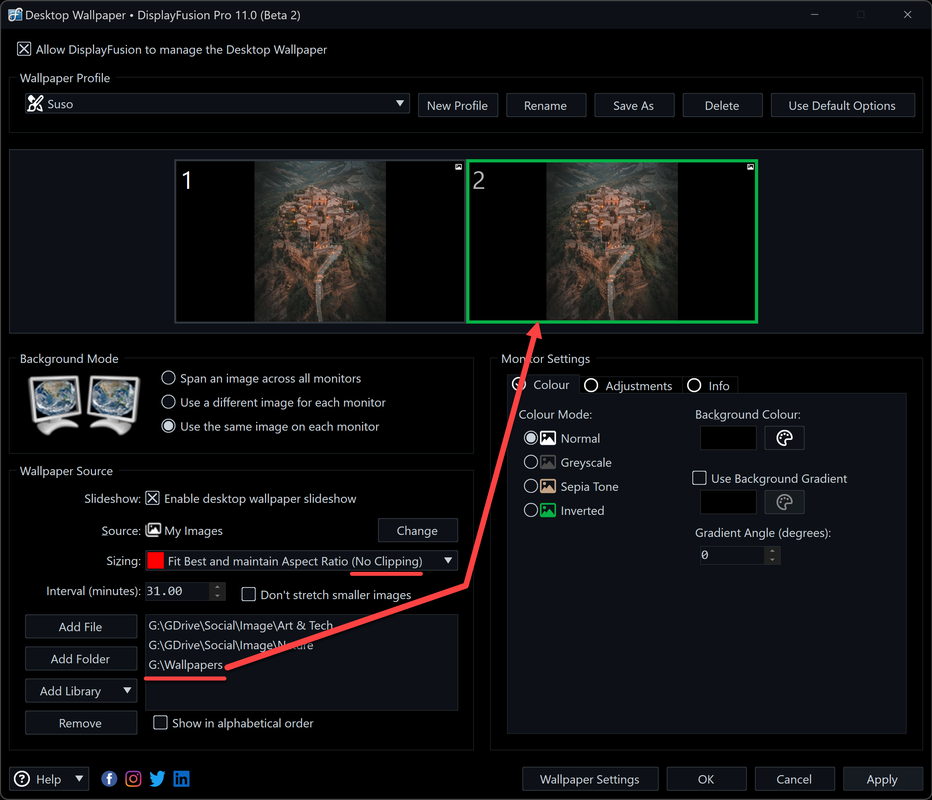Click the Change source button
The height and width of the screenshot is (800, 932).
tap(417, 530)
